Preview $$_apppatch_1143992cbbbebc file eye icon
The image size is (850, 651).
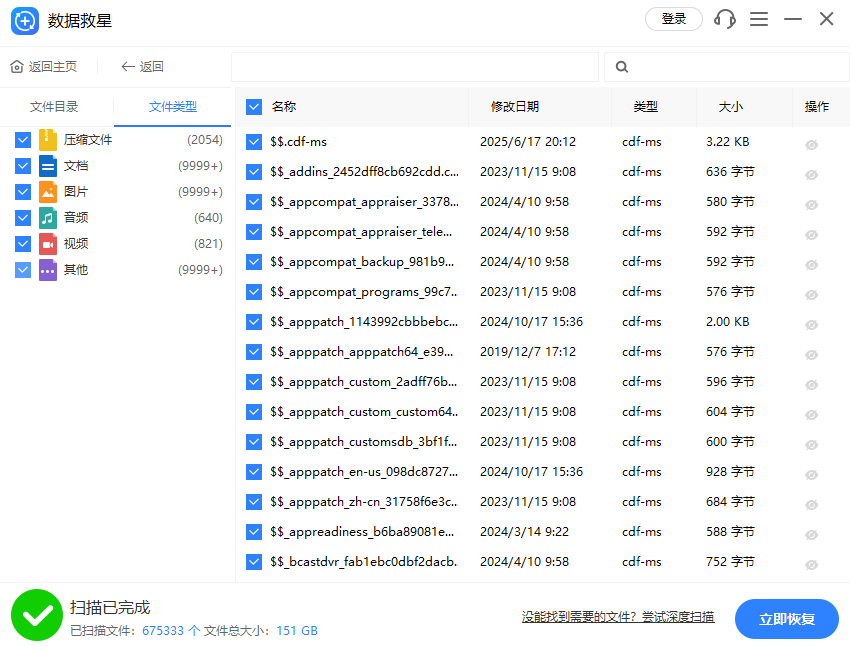point(812,325)
